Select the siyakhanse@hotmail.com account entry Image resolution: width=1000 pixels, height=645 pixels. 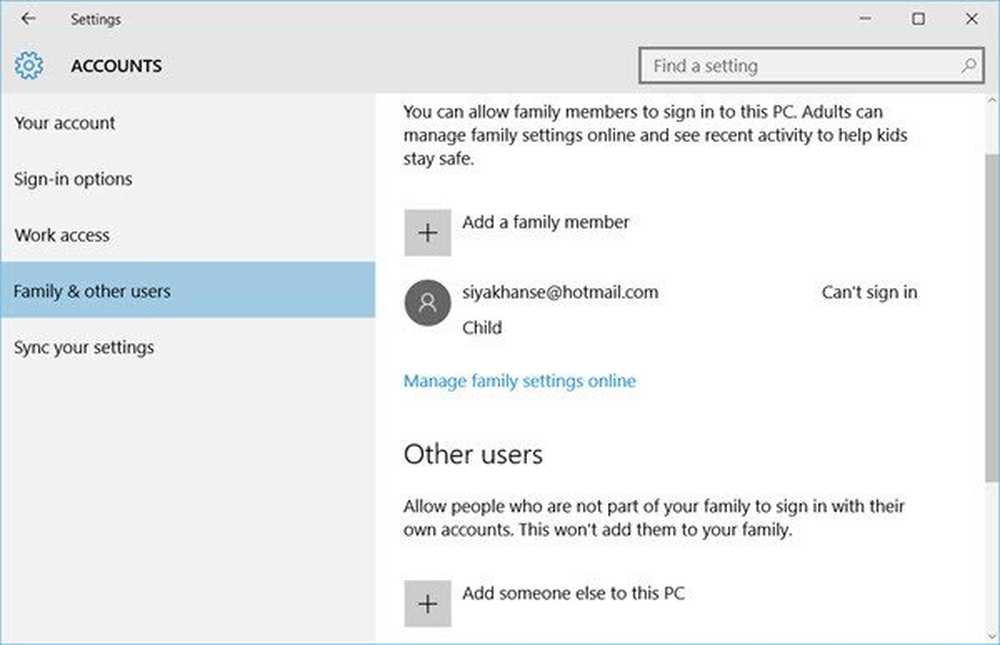[560, 292]
